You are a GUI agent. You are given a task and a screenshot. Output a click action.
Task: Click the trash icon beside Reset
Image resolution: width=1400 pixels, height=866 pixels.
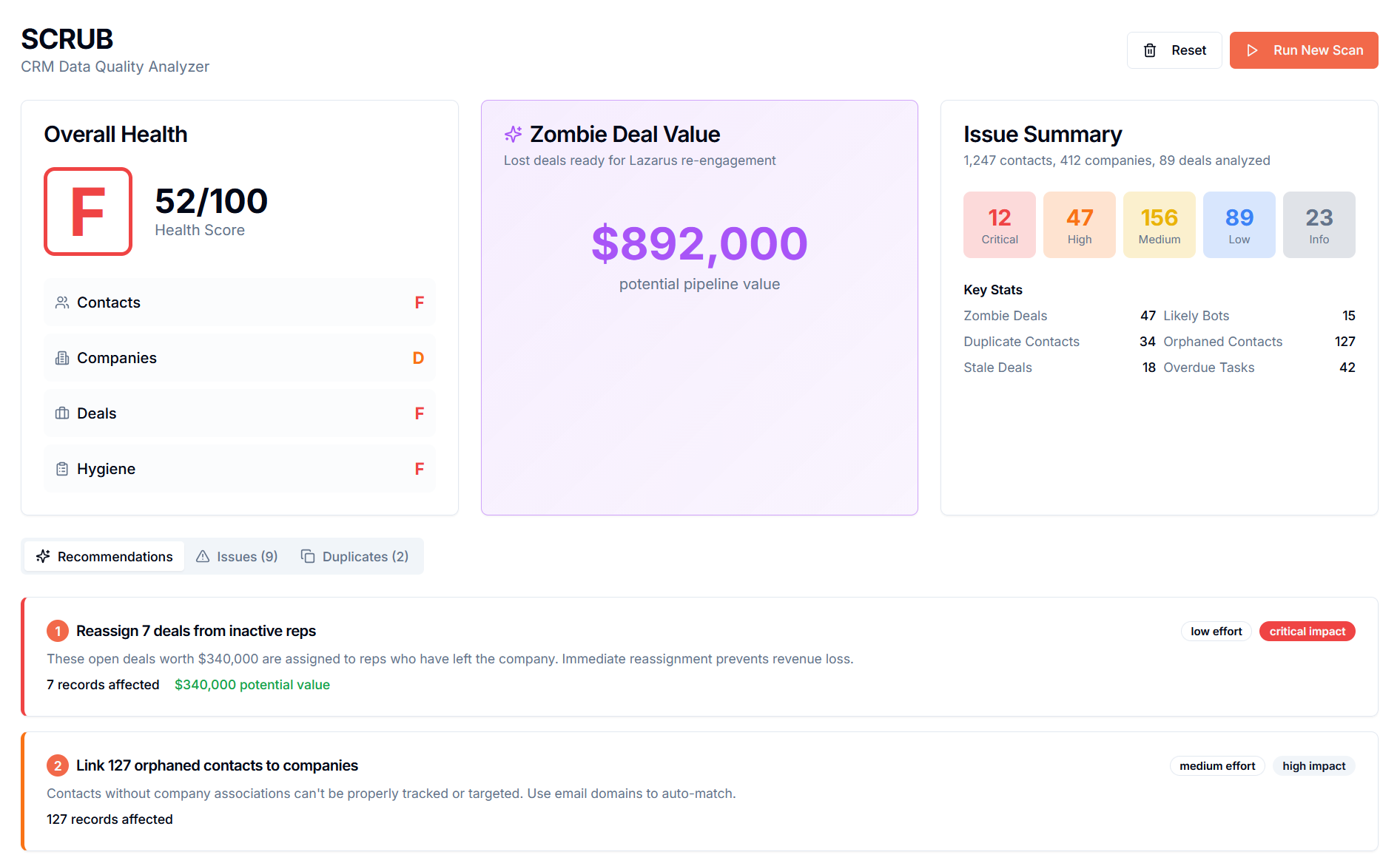(x=1149, y=50)
